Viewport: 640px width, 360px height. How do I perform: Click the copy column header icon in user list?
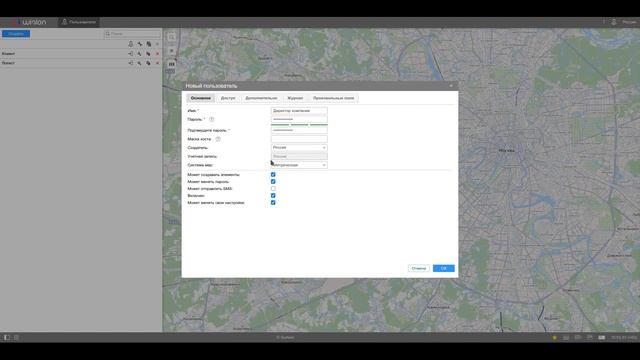149,44
